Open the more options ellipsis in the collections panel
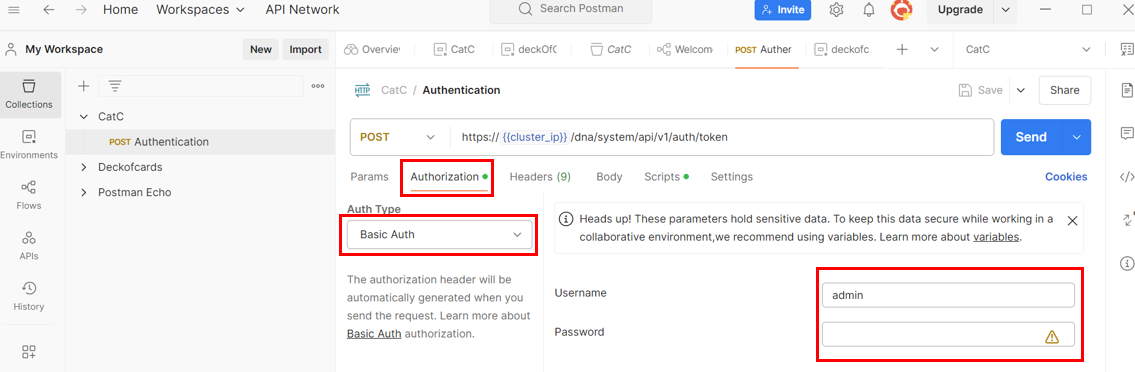 (318, 86)
